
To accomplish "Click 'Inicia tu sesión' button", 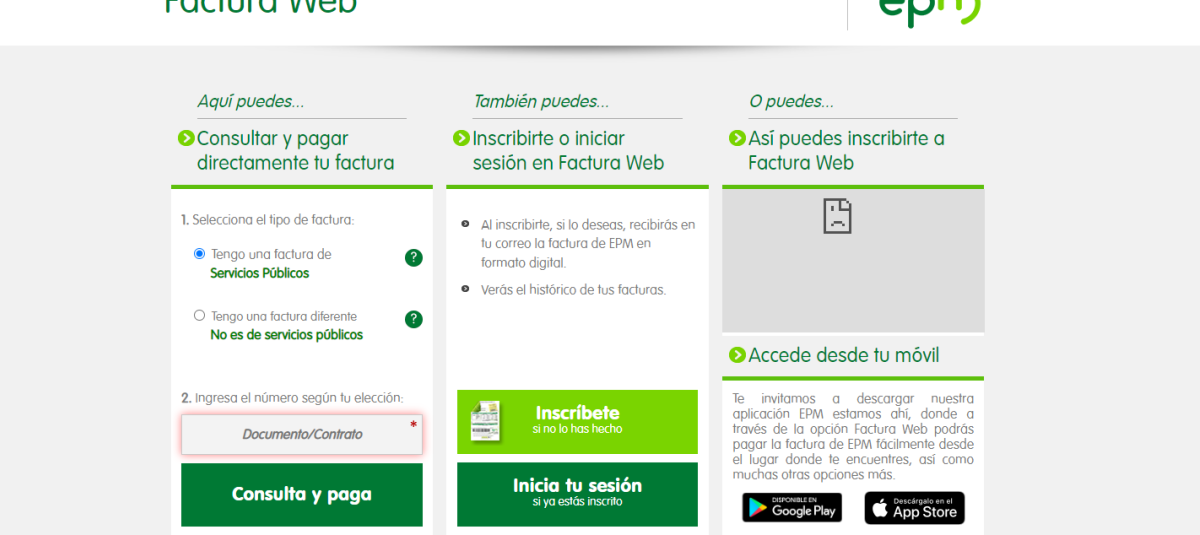I will click(577, 493).
